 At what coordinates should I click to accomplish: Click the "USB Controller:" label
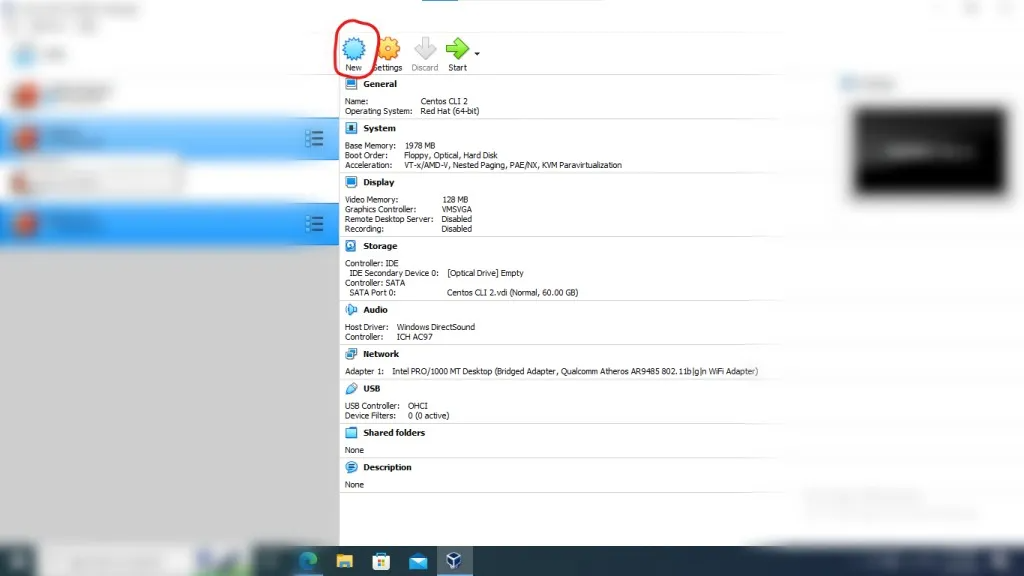point(372,406)
